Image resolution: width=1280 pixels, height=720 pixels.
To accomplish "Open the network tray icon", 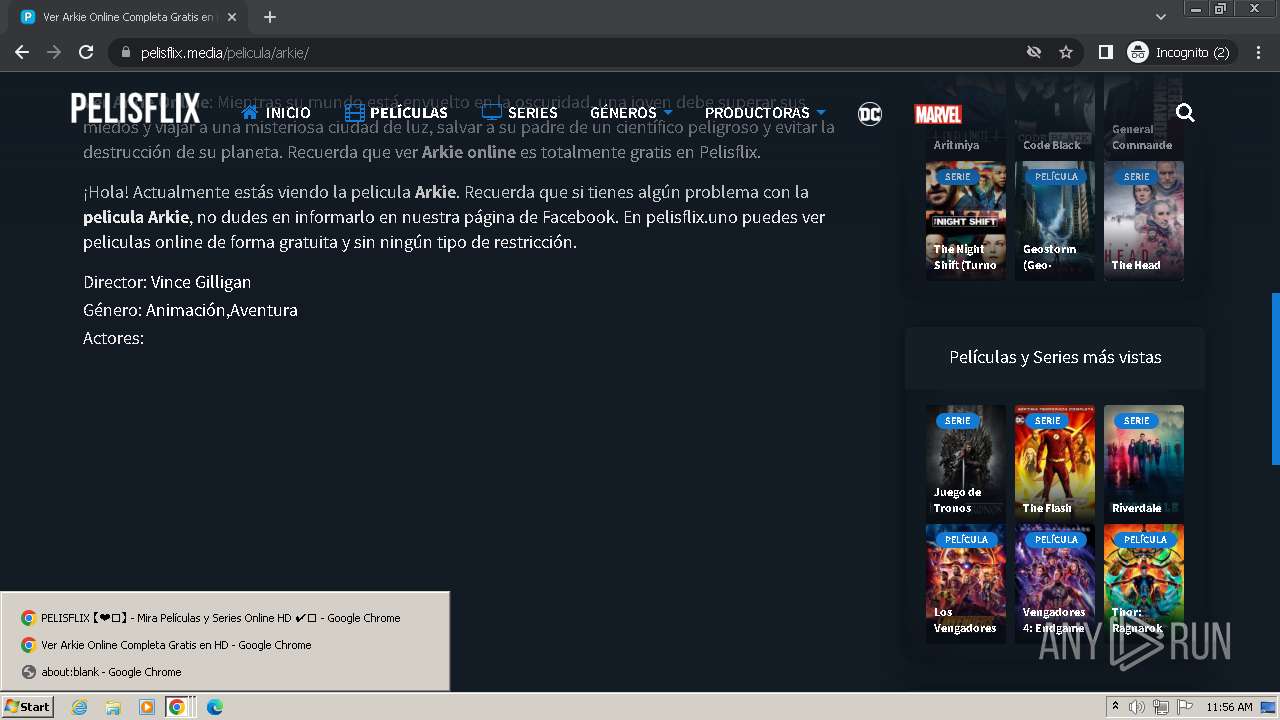I will [x=1161, y=707].
